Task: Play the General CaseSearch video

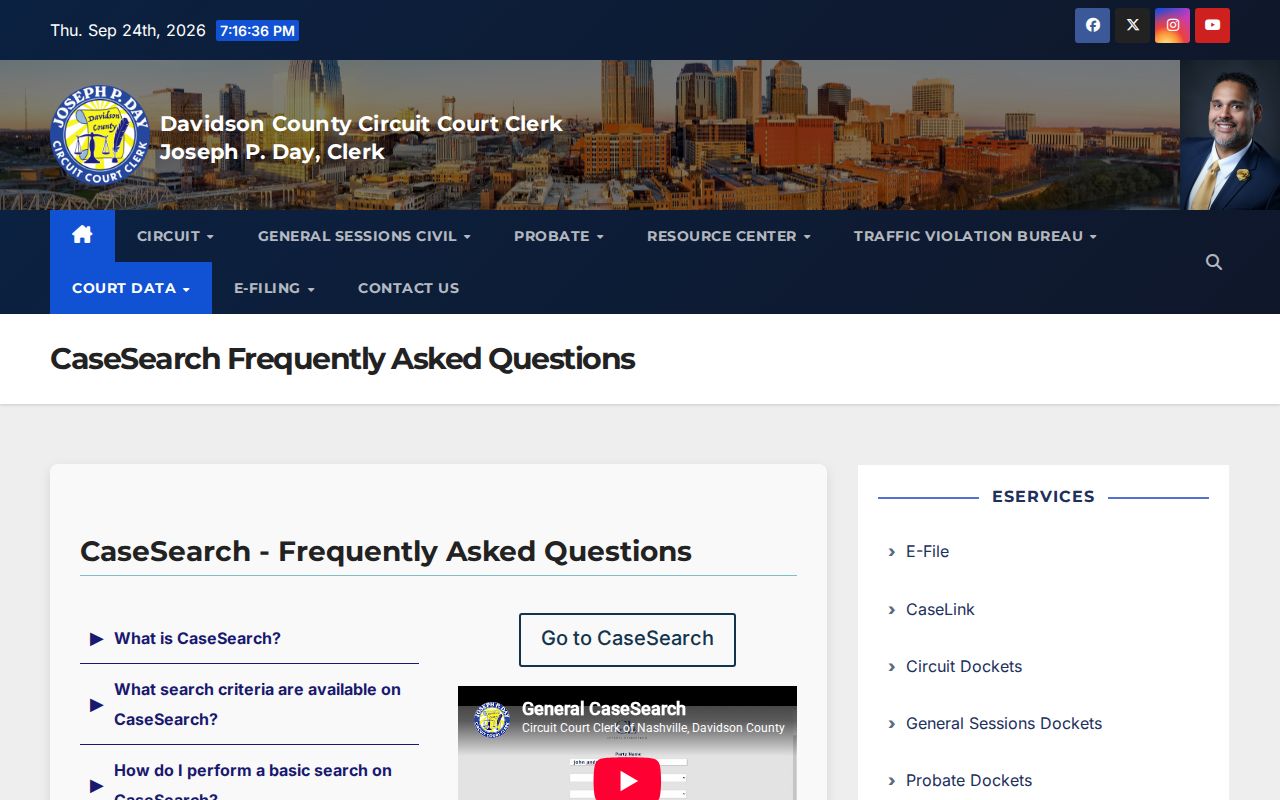Action: click(x=627, y=780)
